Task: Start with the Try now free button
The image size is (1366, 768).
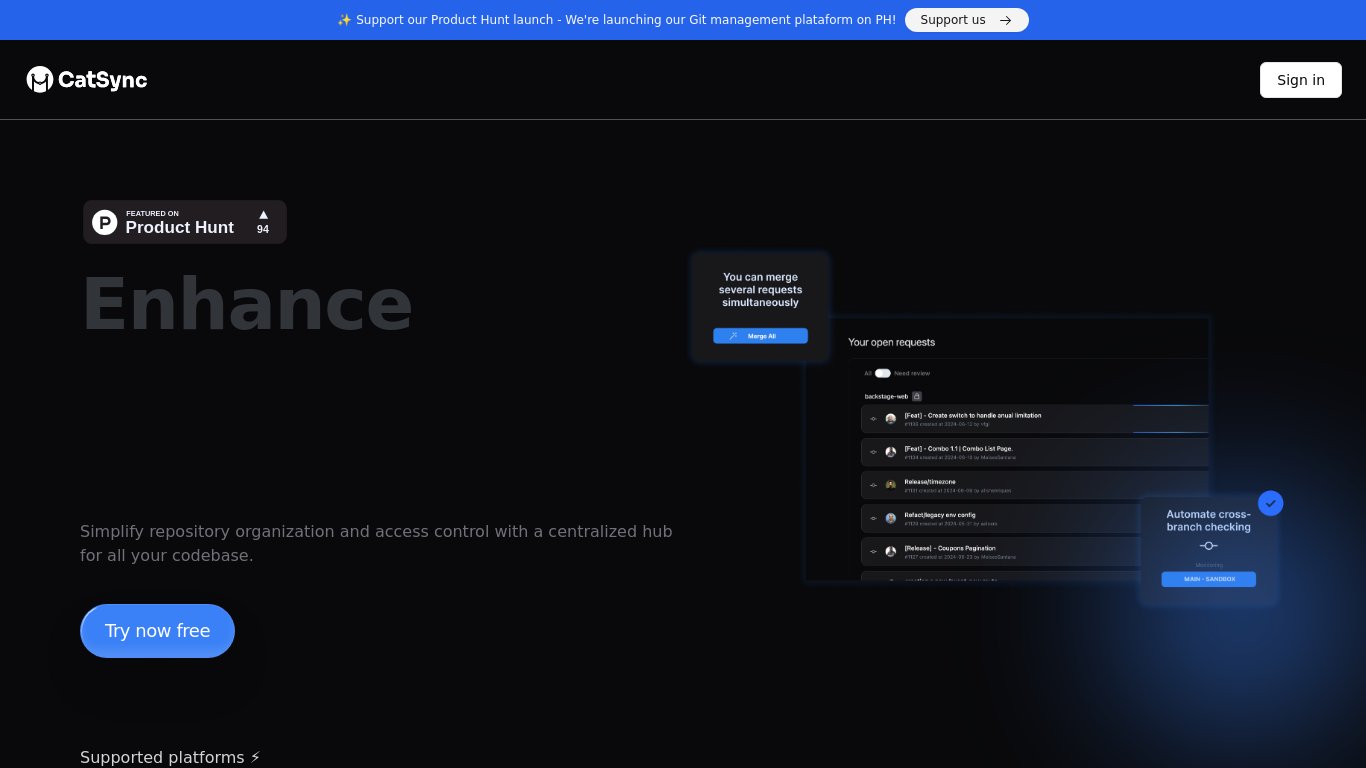Action: coord(158,631)
